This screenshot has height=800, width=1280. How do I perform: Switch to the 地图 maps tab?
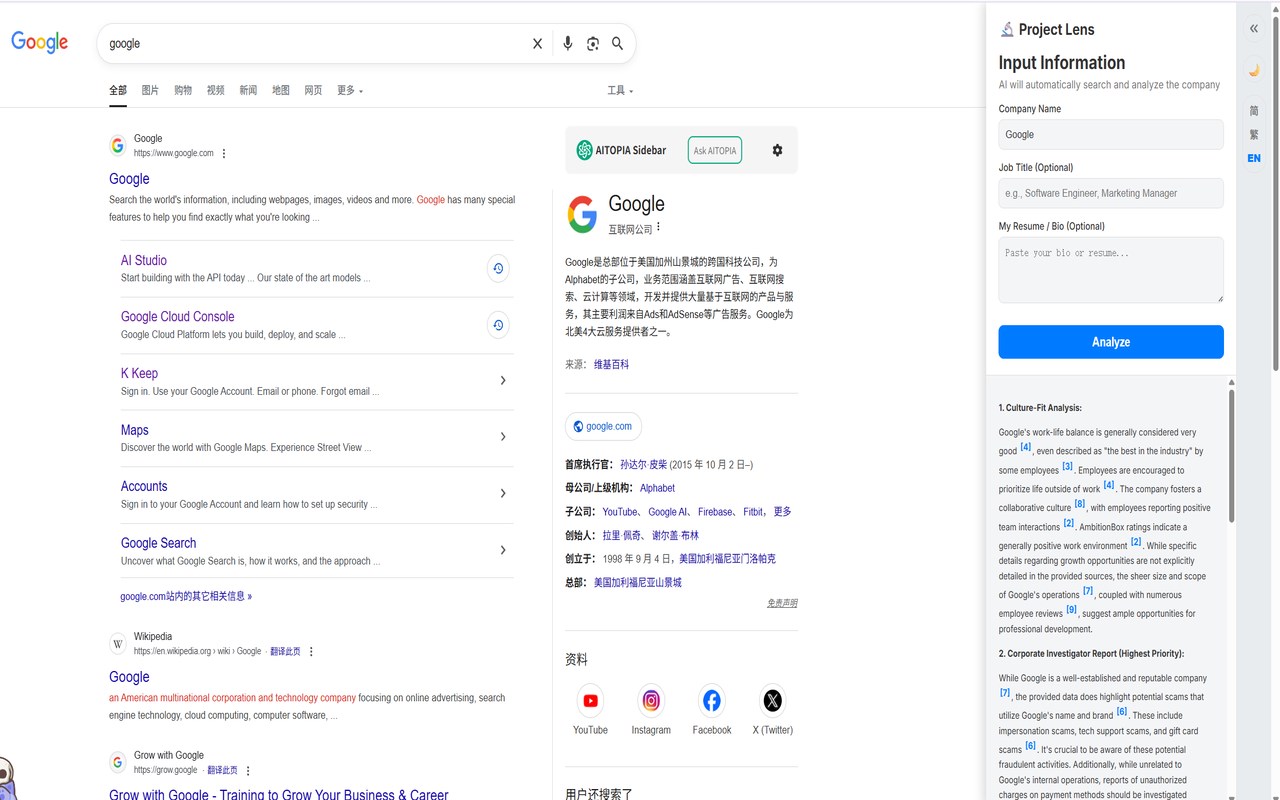pyautogui.click(x=281, y=90)
